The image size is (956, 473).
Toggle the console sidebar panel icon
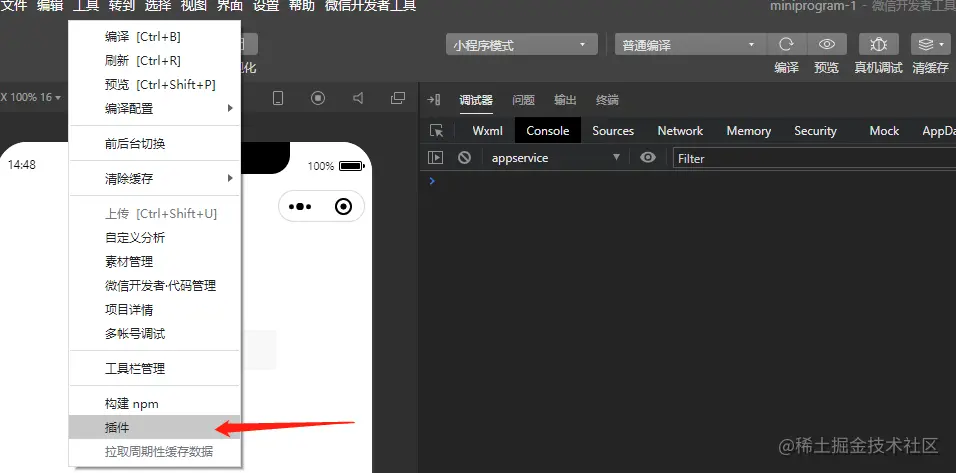click(435, 158)
